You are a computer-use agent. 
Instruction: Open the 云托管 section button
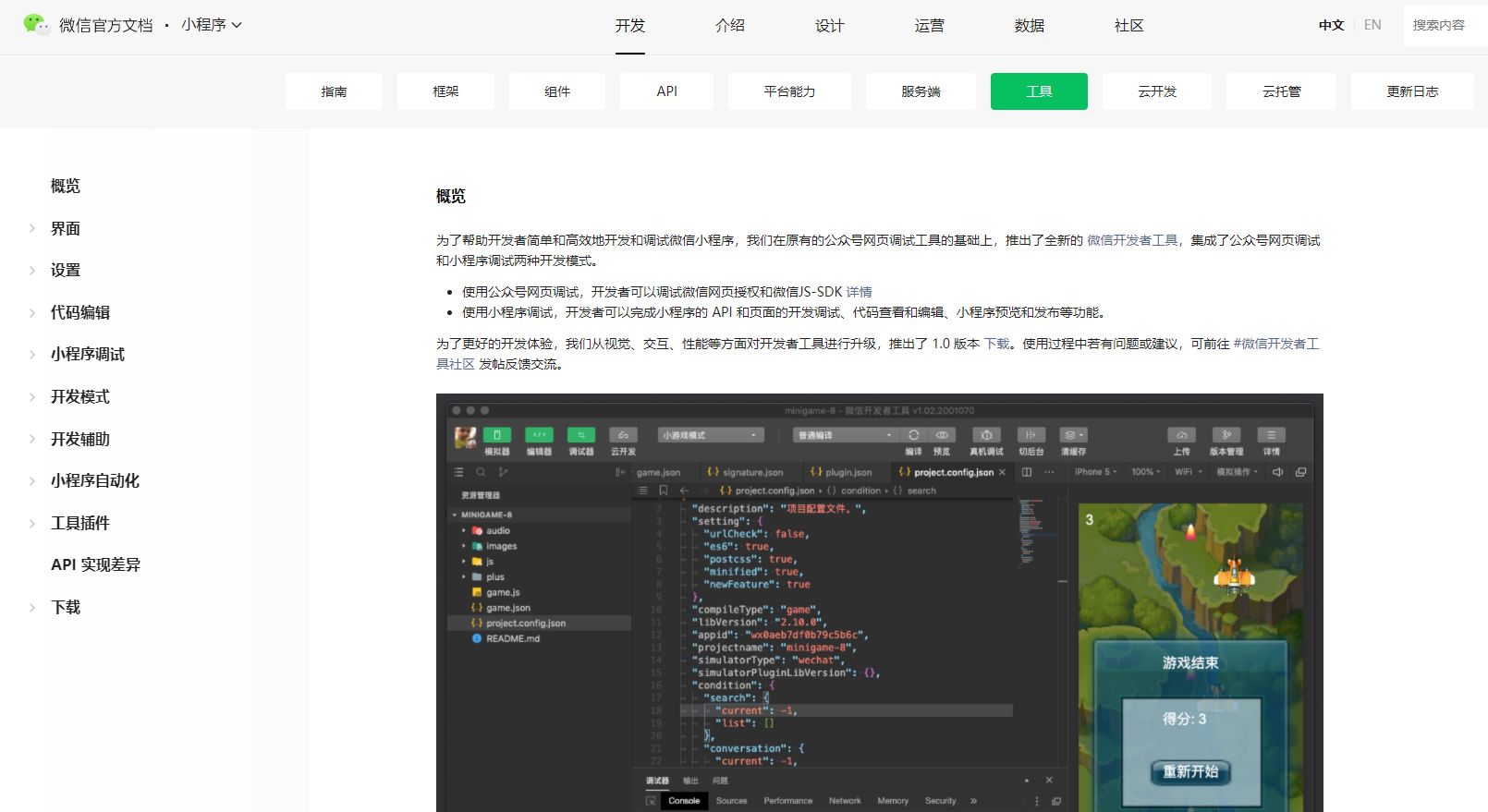1281,91
